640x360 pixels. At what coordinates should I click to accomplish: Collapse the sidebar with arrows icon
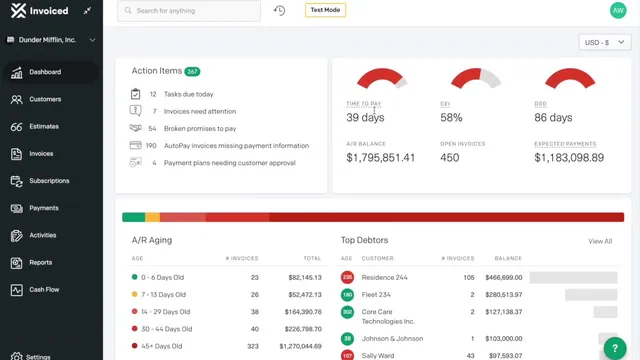pos(87,11)
